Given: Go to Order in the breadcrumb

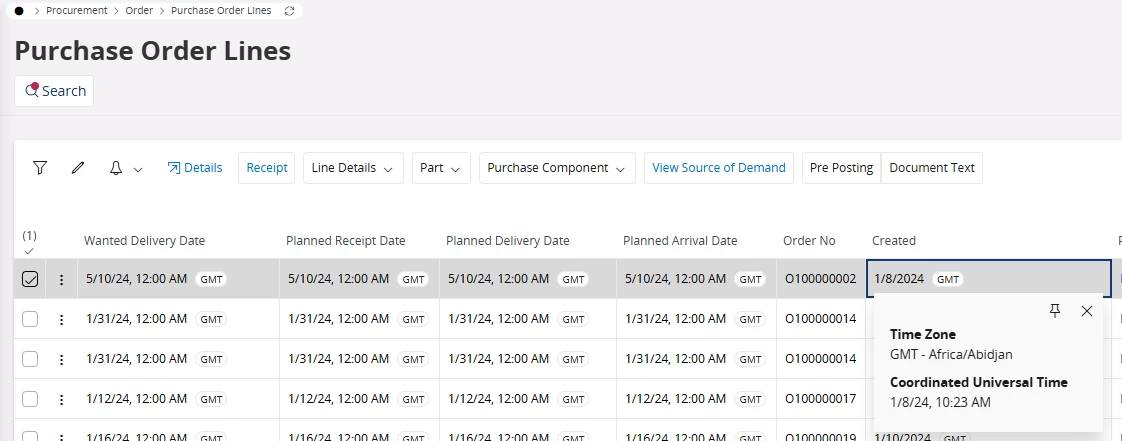Looking at the screenshot, I should pyautogui.click(x=140, y=11).
